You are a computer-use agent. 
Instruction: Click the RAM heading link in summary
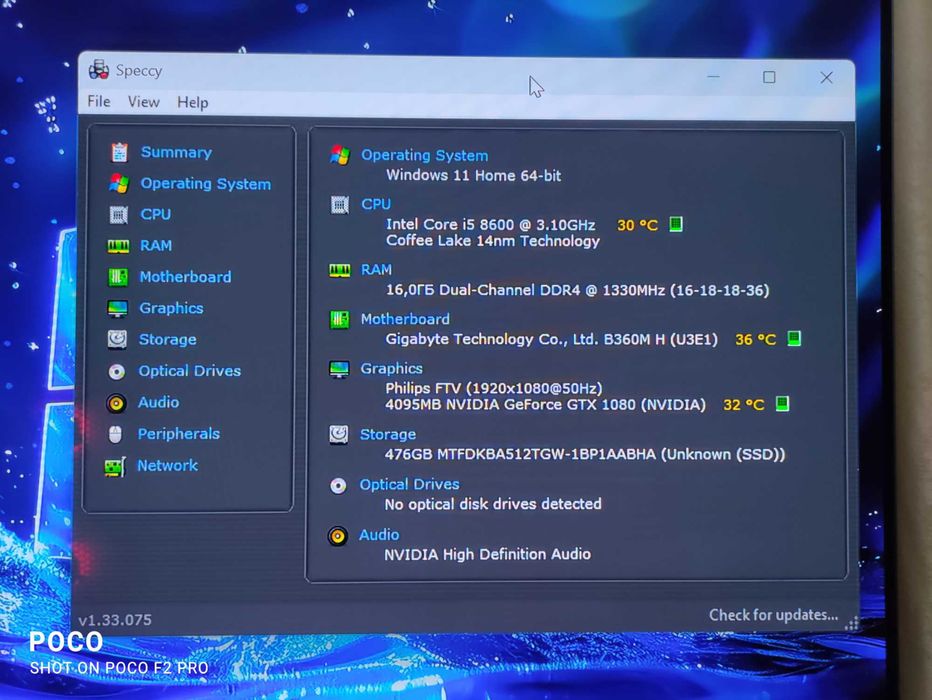[x=376, y=270]
